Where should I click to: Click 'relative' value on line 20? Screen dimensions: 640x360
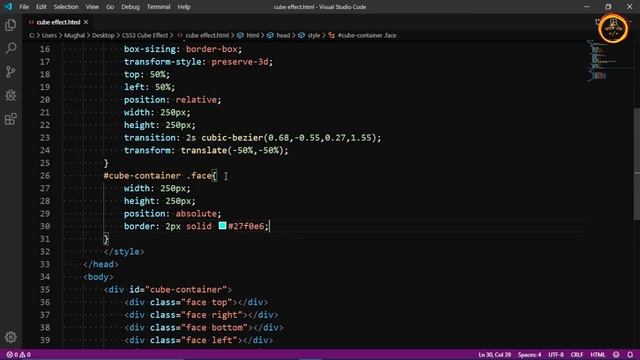click(196, 100)
